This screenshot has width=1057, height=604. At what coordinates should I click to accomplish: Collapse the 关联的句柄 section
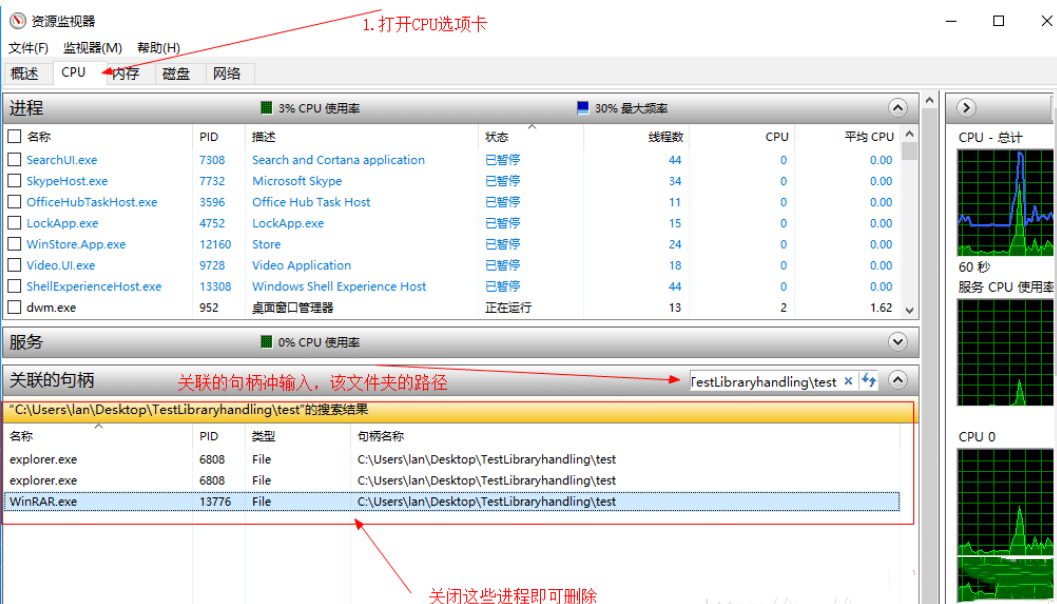click(897, 381)
